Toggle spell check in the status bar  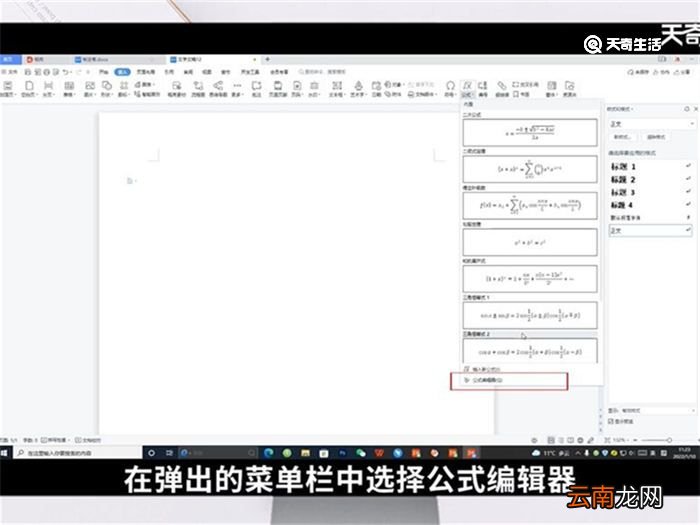[56, 440]
